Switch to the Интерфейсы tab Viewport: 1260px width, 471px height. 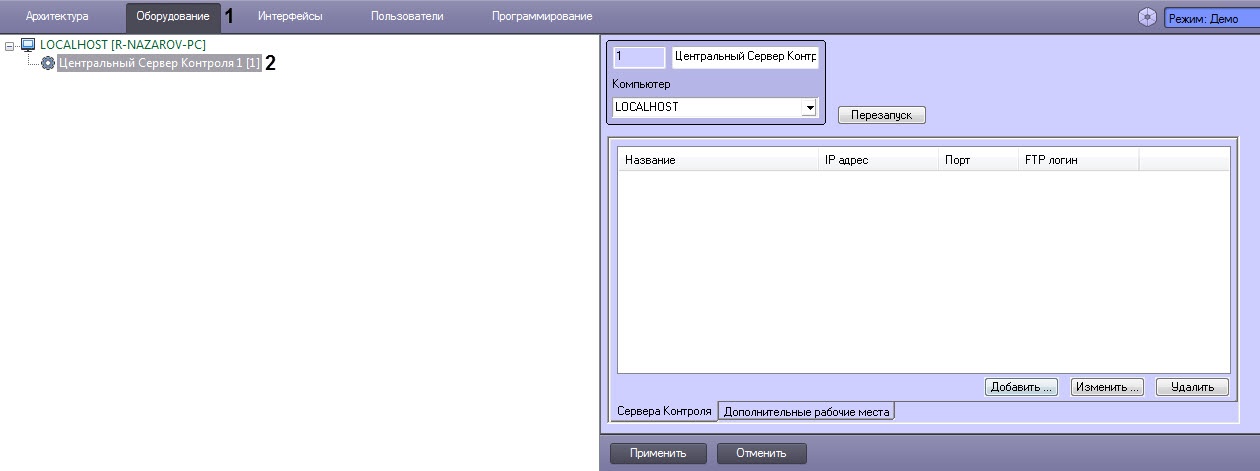290,17
